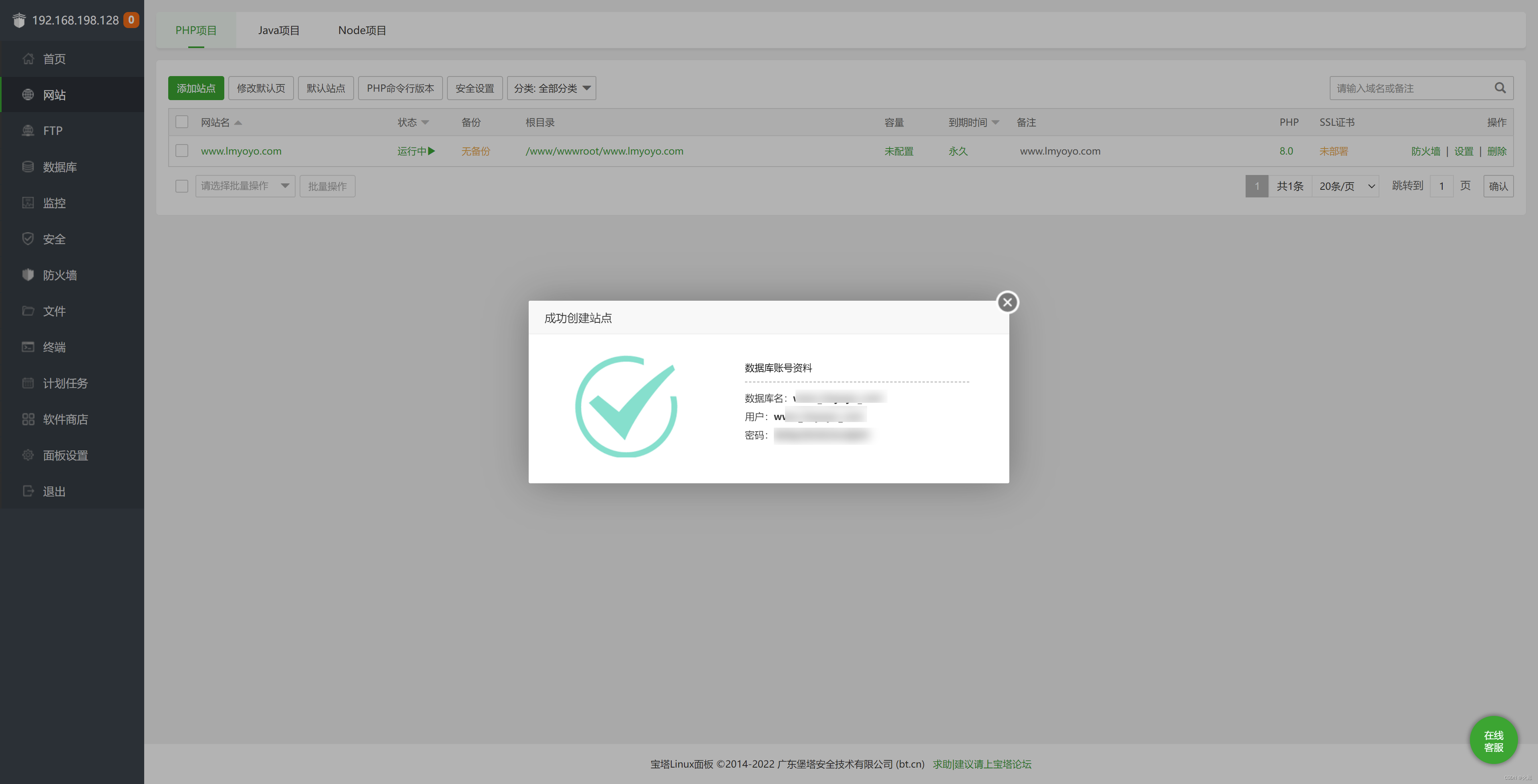
Task: Click the globe icon beside 网站
Action: (28, 94)
